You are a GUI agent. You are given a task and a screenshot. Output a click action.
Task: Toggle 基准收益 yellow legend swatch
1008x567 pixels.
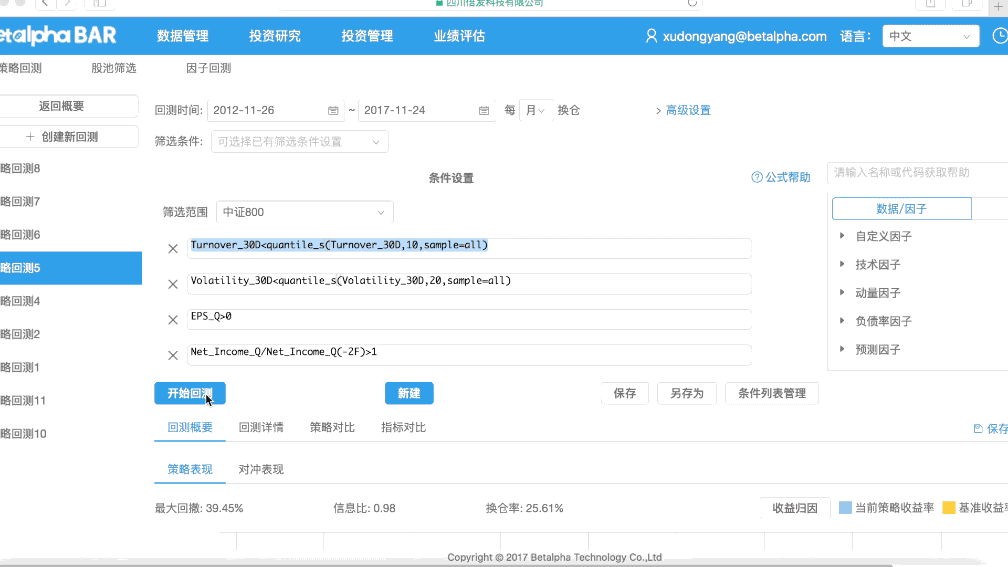(948, 508)
